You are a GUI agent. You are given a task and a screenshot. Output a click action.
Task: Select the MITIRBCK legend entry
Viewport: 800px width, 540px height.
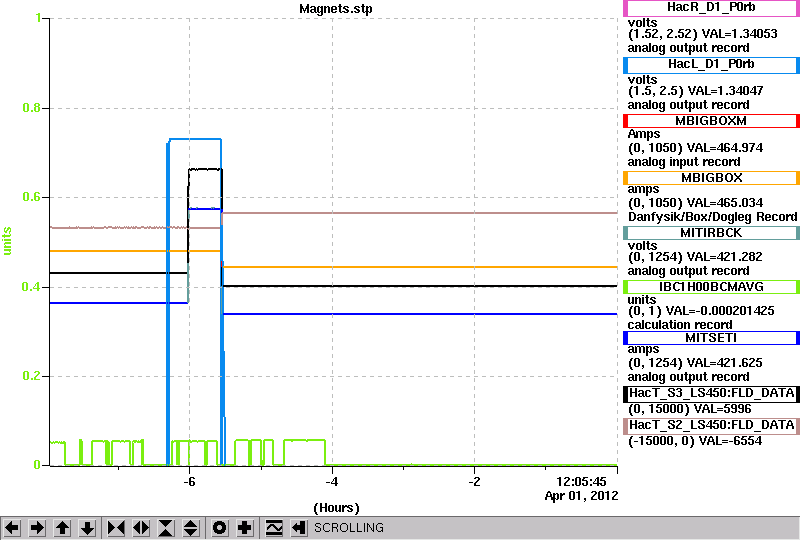tap(711, 233)
